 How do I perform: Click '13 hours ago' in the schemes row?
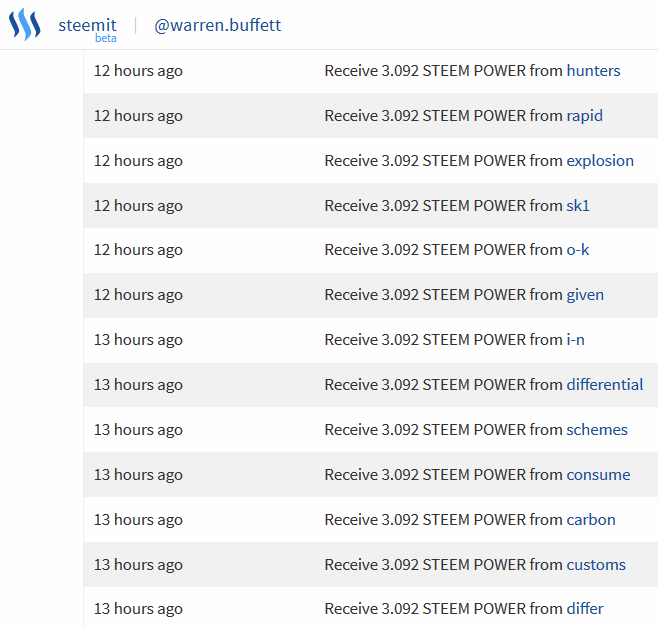[x=138, y=430]
